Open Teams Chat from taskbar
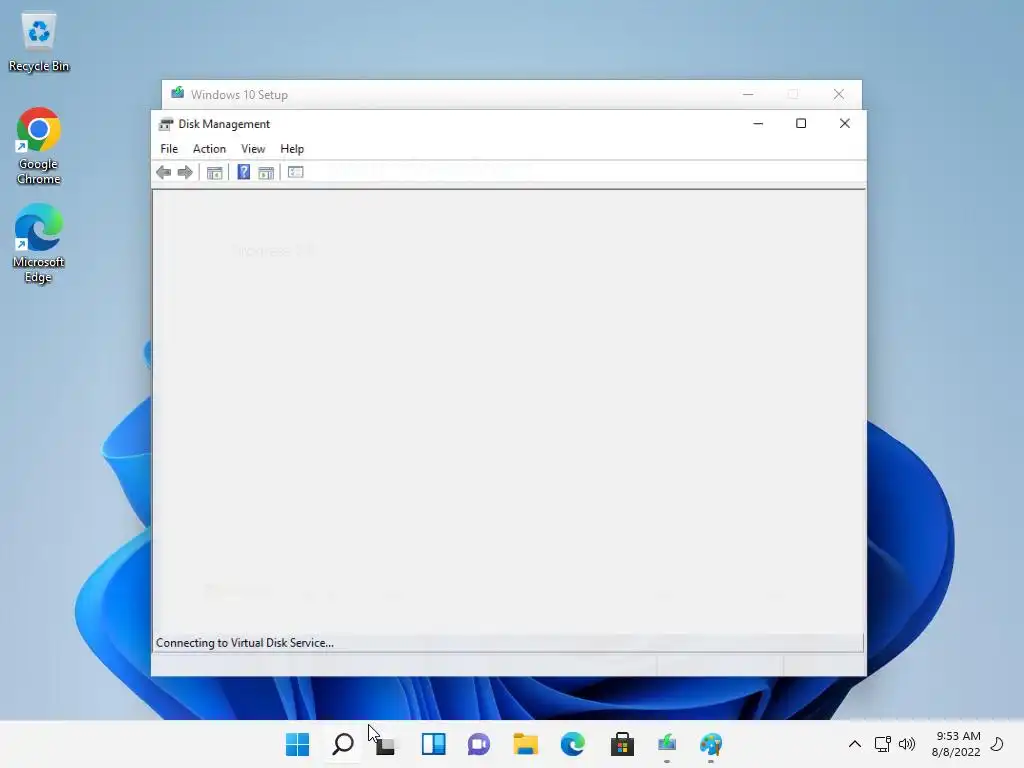Image resolution: width=1024 pixels, height=768 pixels. (x=479, y=744)
